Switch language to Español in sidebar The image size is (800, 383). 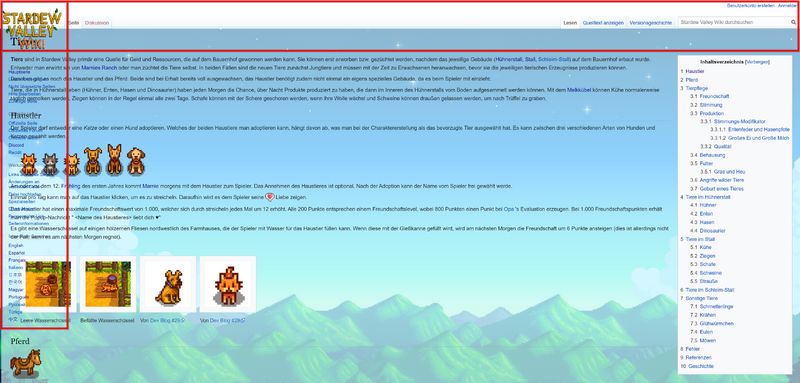pyautogui.click(x=17, y=253)
